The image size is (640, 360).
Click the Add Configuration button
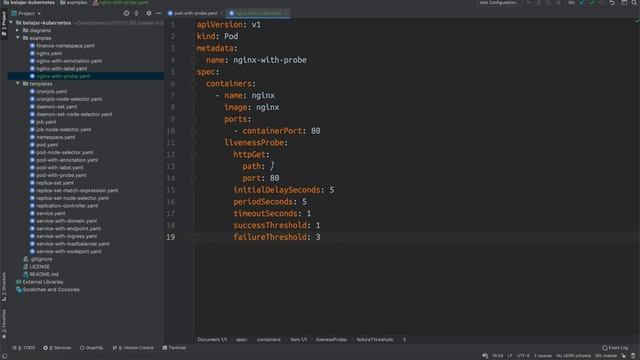(498, 2)
